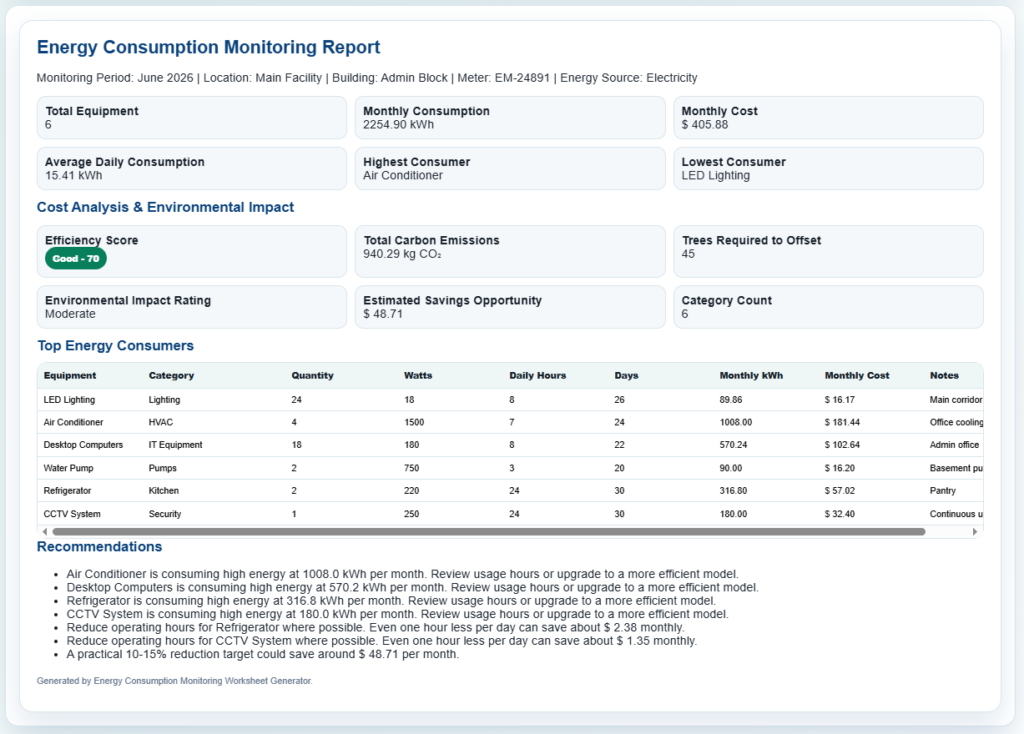
Task: Click the Average Daily Consumption card
Action: point(191,168)
